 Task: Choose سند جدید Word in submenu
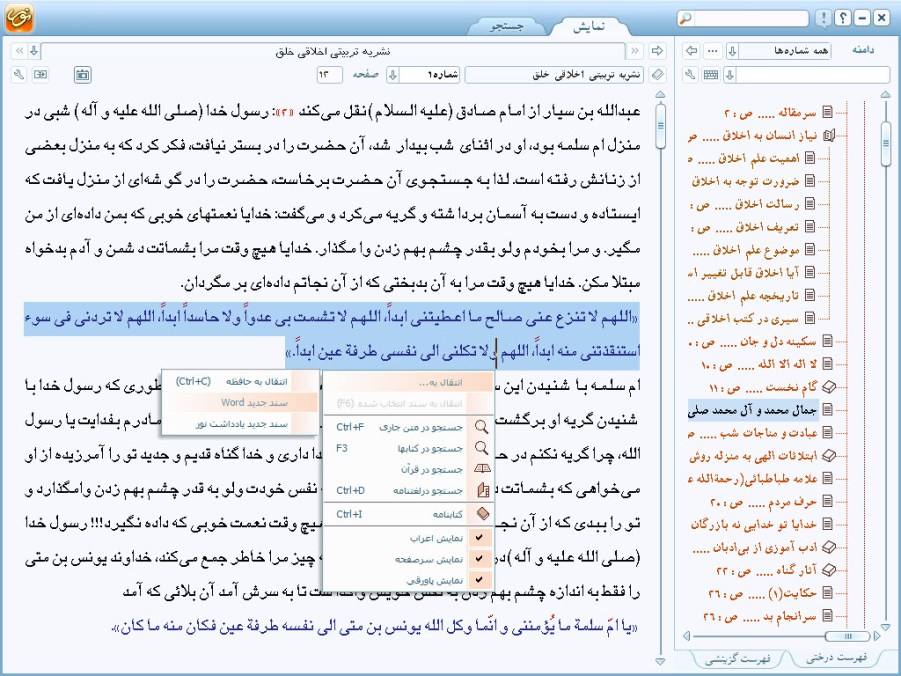(x=241, y=402)
